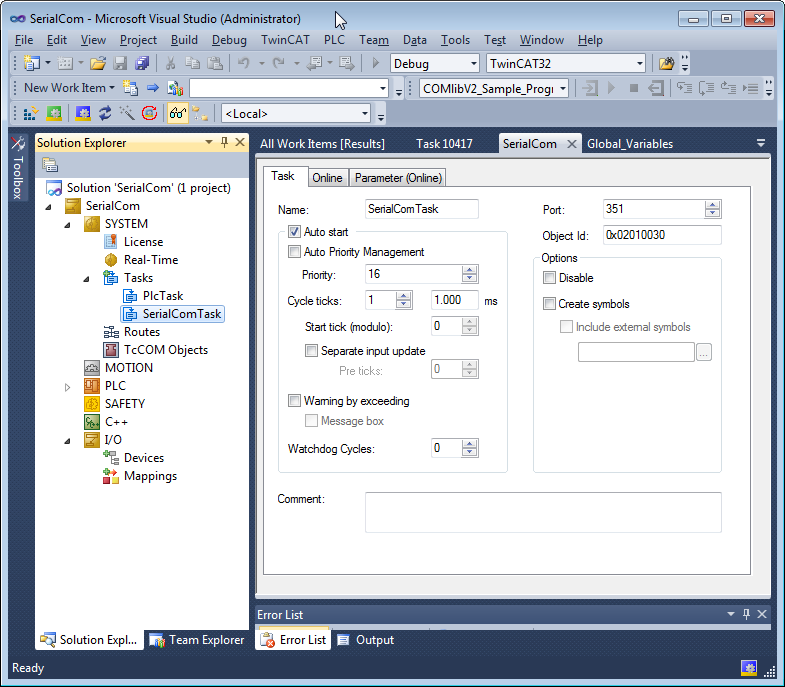Click the PLC Stop square icon
Image resolution: width=785 pixels, height=687 pixels.
point(634,89)
